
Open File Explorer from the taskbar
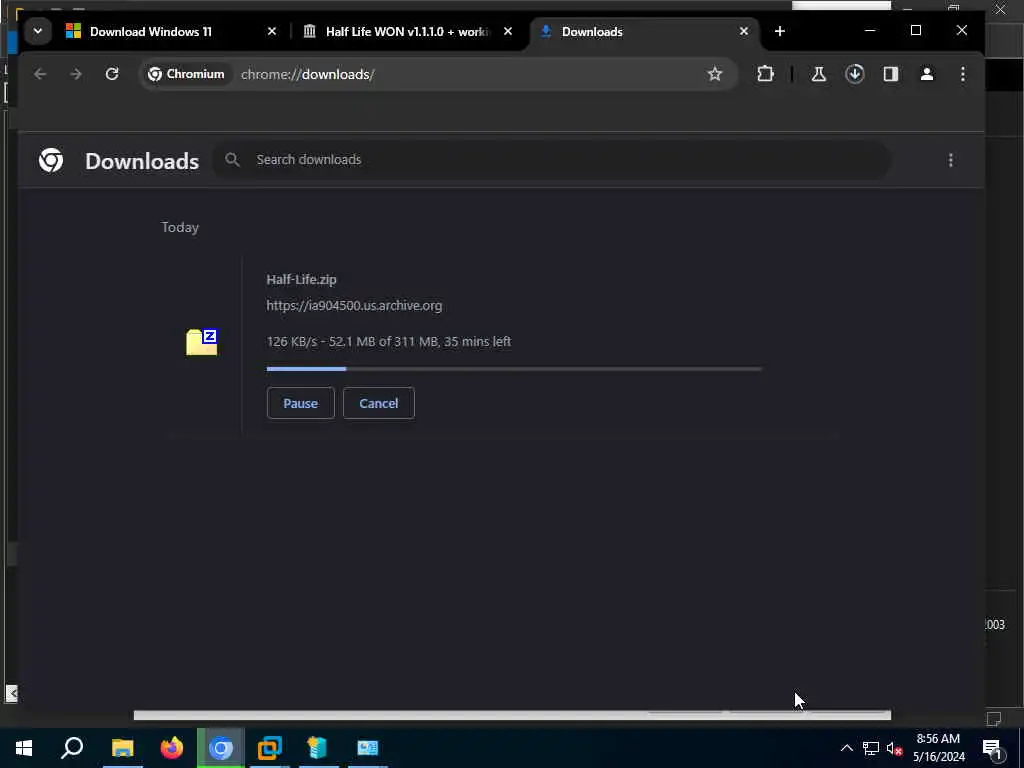coord(122,748)
